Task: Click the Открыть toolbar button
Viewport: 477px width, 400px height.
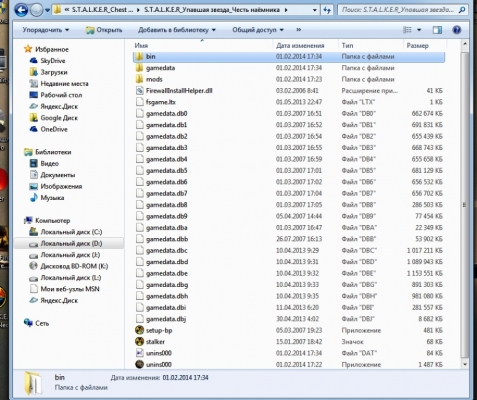Action: point(104,30)
